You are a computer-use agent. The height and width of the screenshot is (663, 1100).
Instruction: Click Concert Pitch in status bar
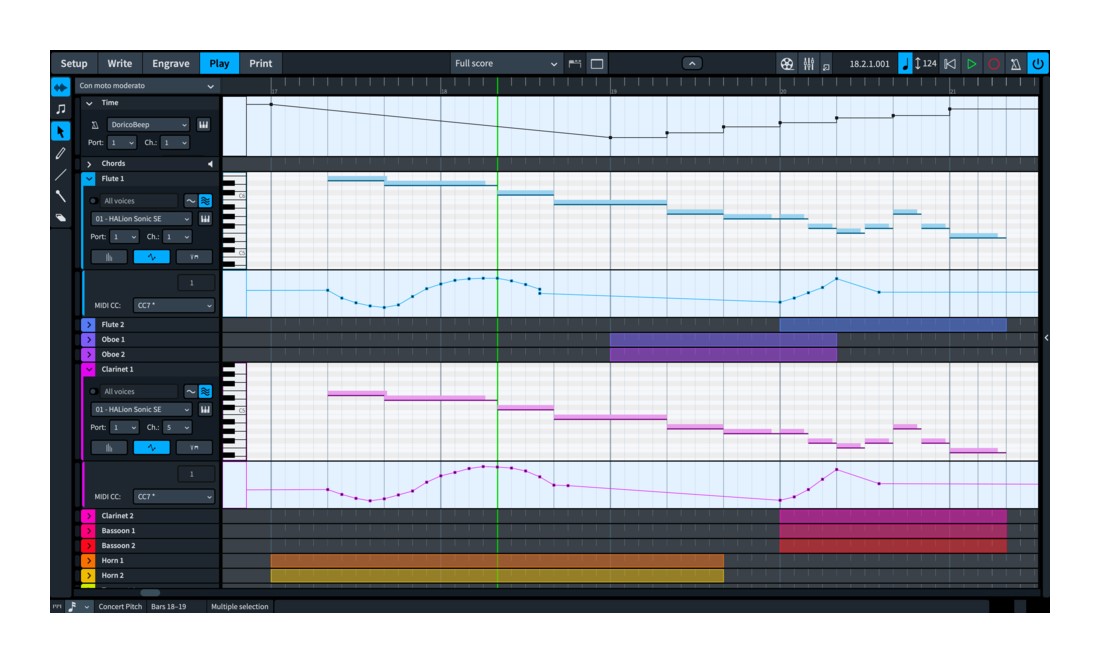[120, 606]
